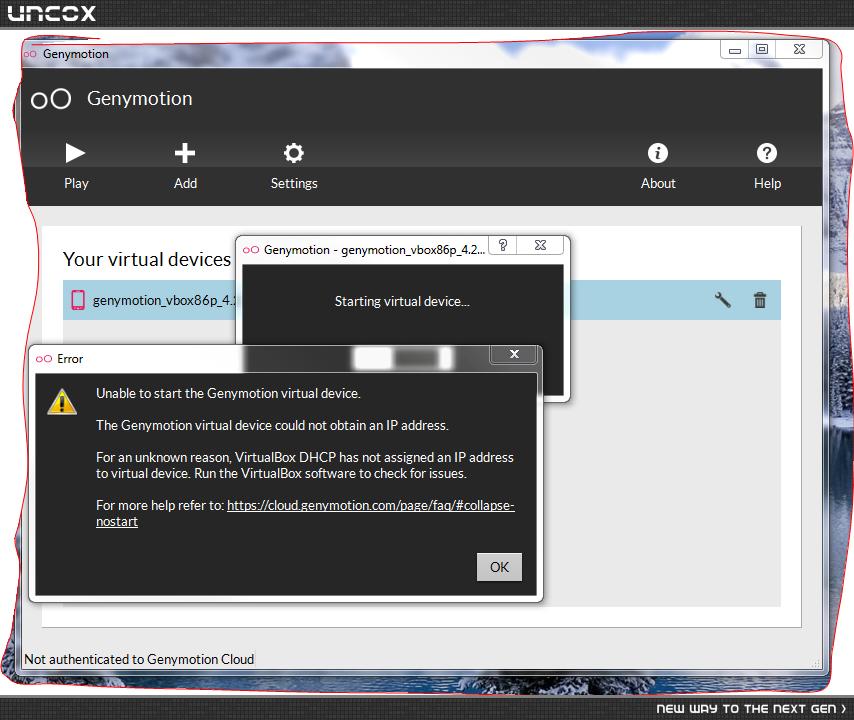Click the 'Your virtual devices' heading

pyautogui.click(x=147, y=259)
